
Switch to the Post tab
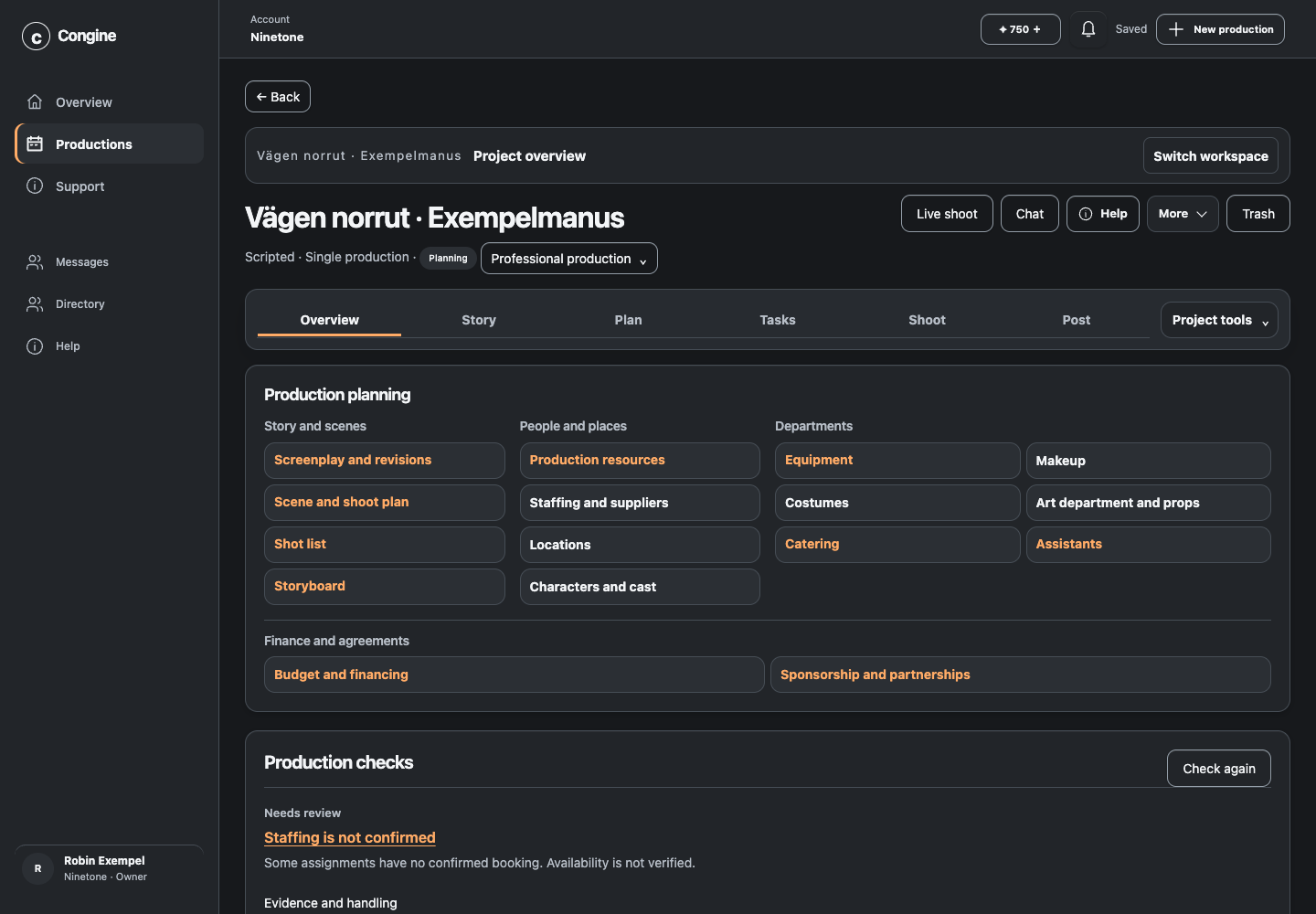pos(1077,320)
